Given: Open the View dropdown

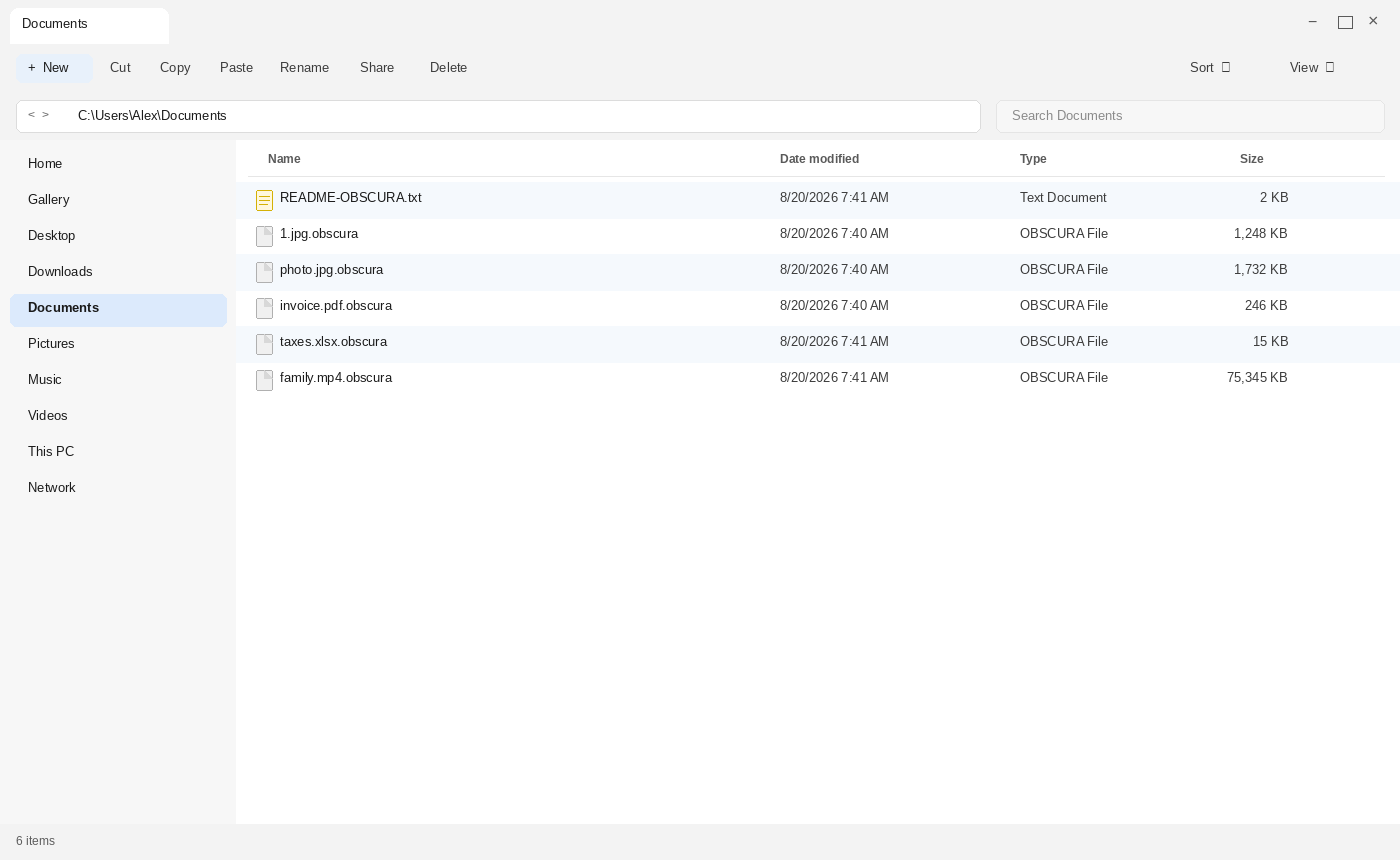Looking at the screenshot, I should tap(1312, 68).
